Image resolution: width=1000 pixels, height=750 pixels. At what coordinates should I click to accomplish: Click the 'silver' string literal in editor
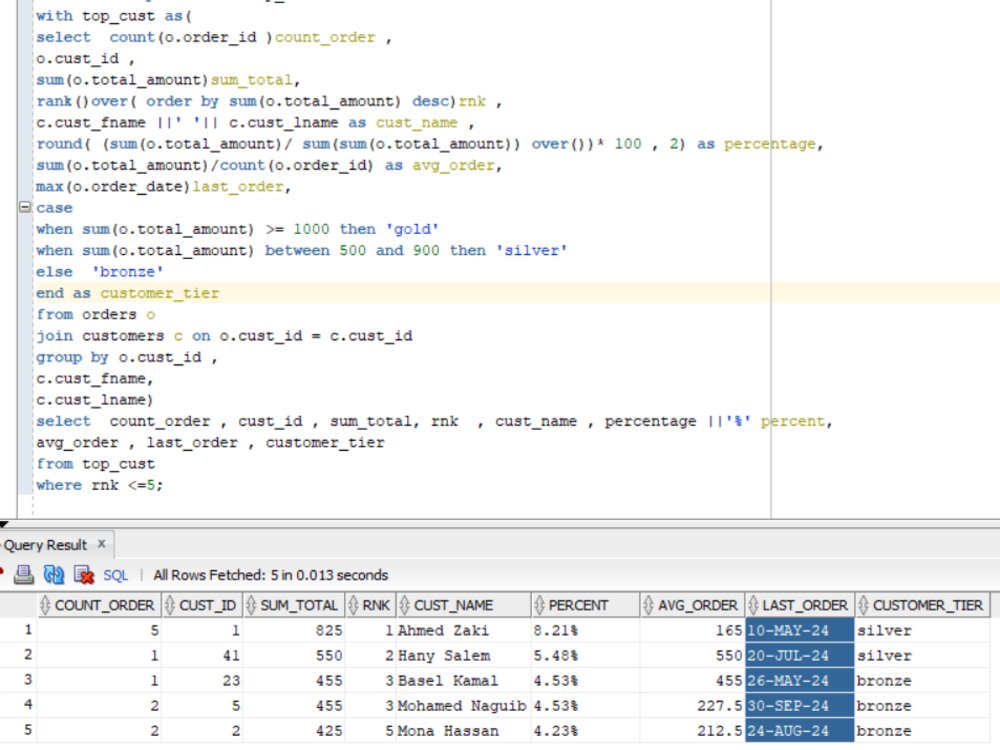531,250
